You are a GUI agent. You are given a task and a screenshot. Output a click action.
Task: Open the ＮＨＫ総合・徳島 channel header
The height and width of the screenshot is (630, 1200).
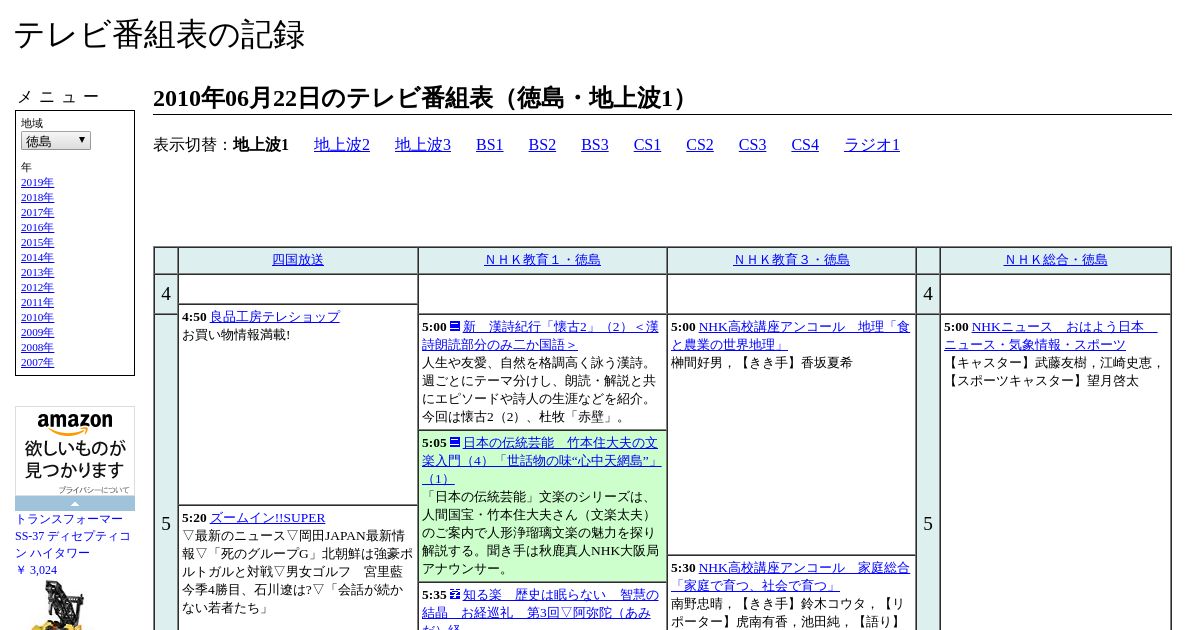pyautogui.click(x=1055, y=260)
